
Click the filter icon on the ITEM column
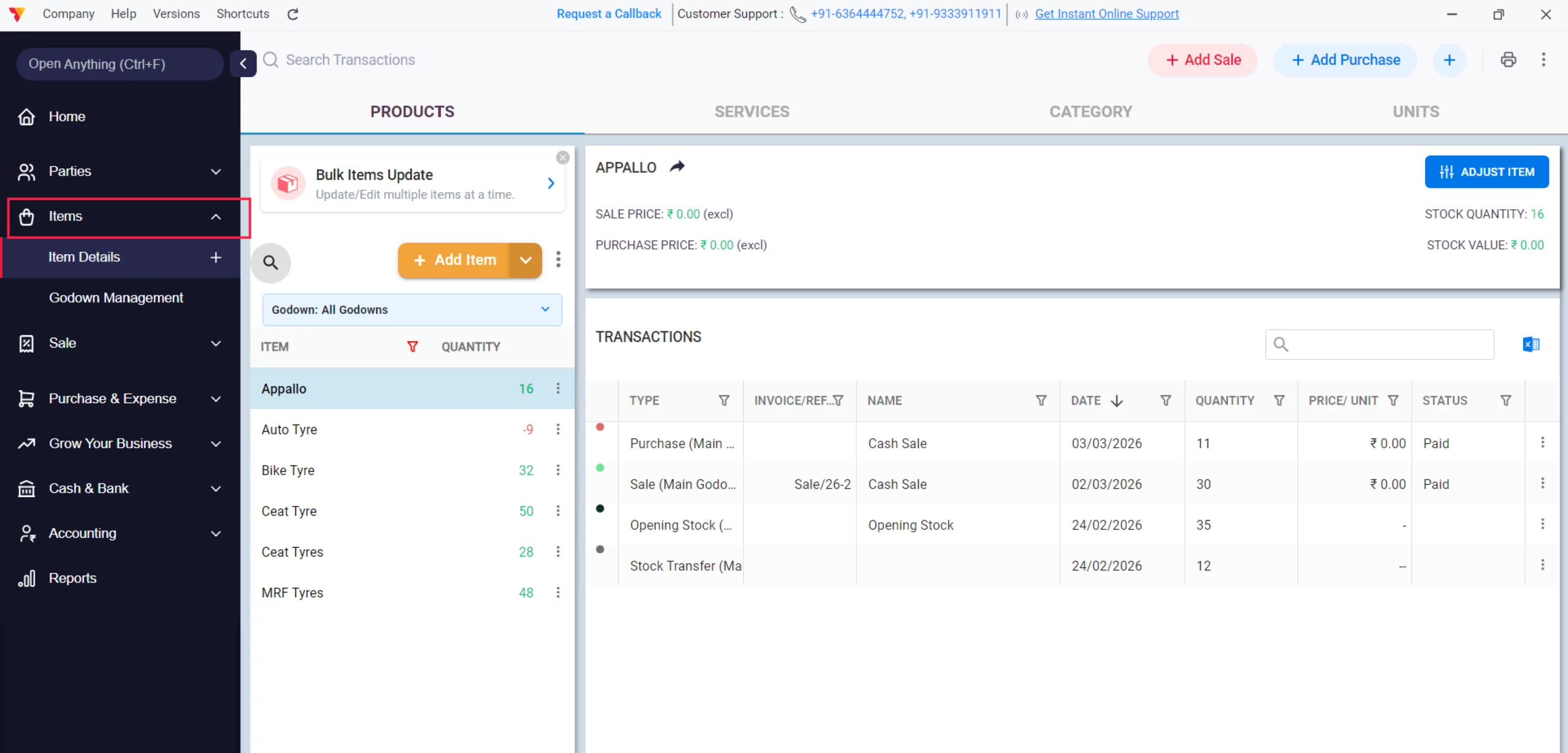(412, 346)
